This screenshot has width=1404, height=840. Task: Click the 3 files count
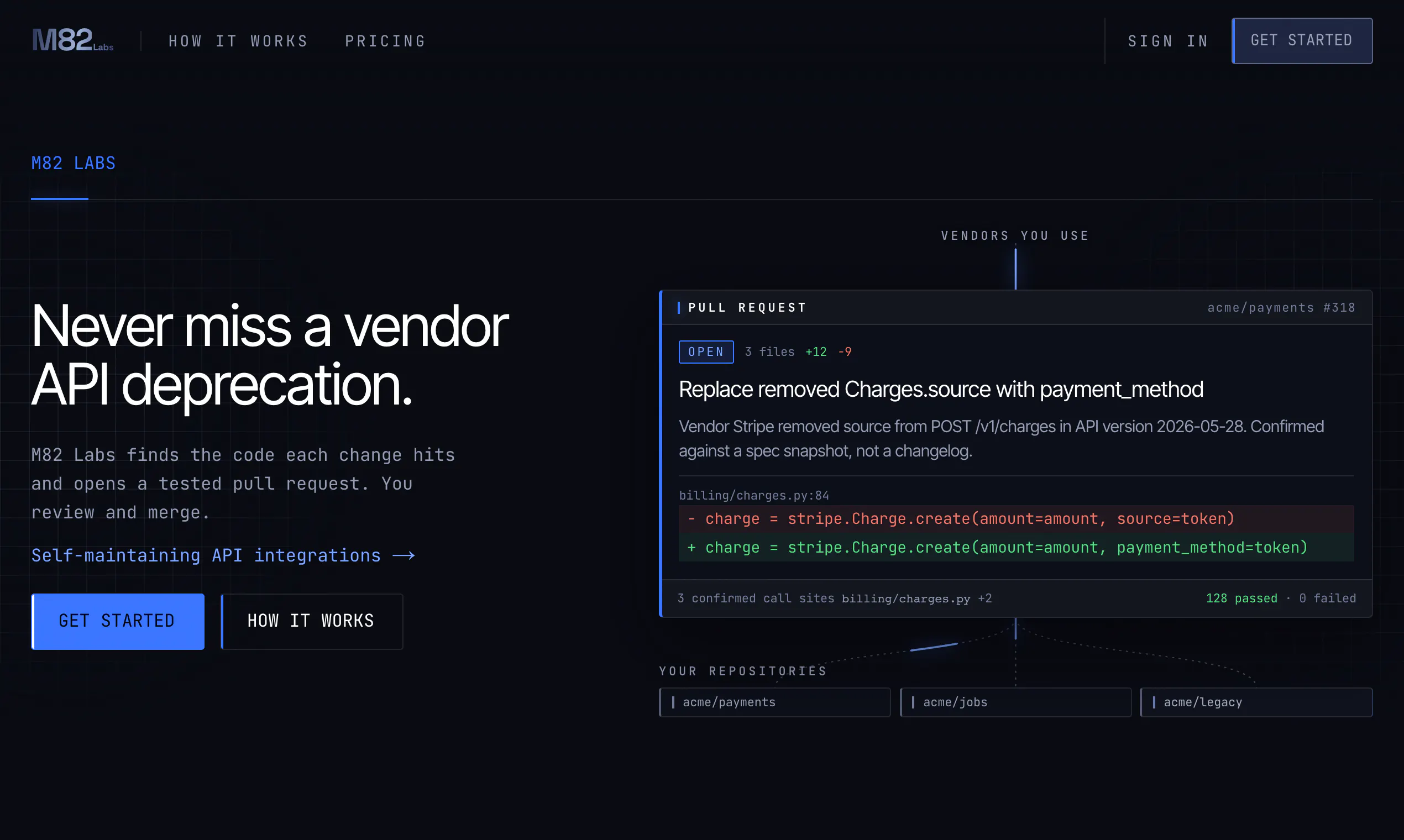(769, 351)
